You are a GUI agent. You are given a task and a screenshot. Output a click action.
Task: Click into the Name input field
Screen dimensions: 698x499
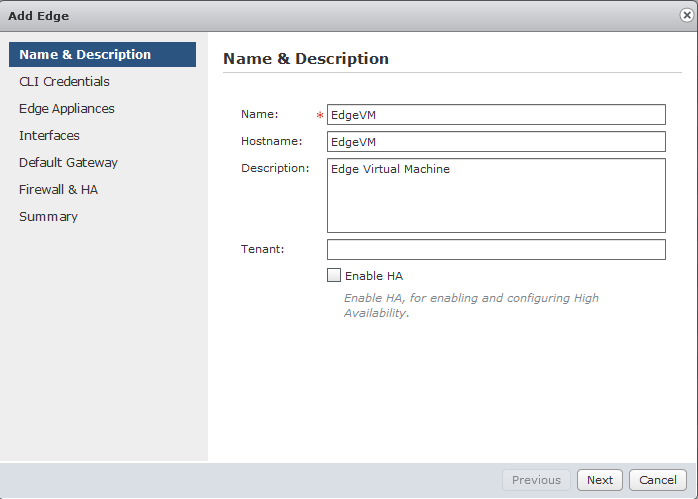tap(495, 115)
